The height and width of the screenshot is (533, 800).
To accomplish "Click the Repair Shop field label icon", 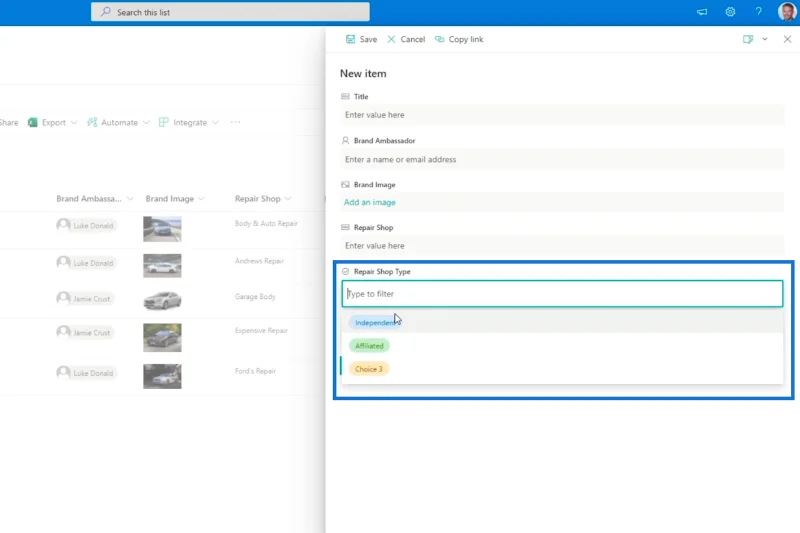I will [345, 227].
